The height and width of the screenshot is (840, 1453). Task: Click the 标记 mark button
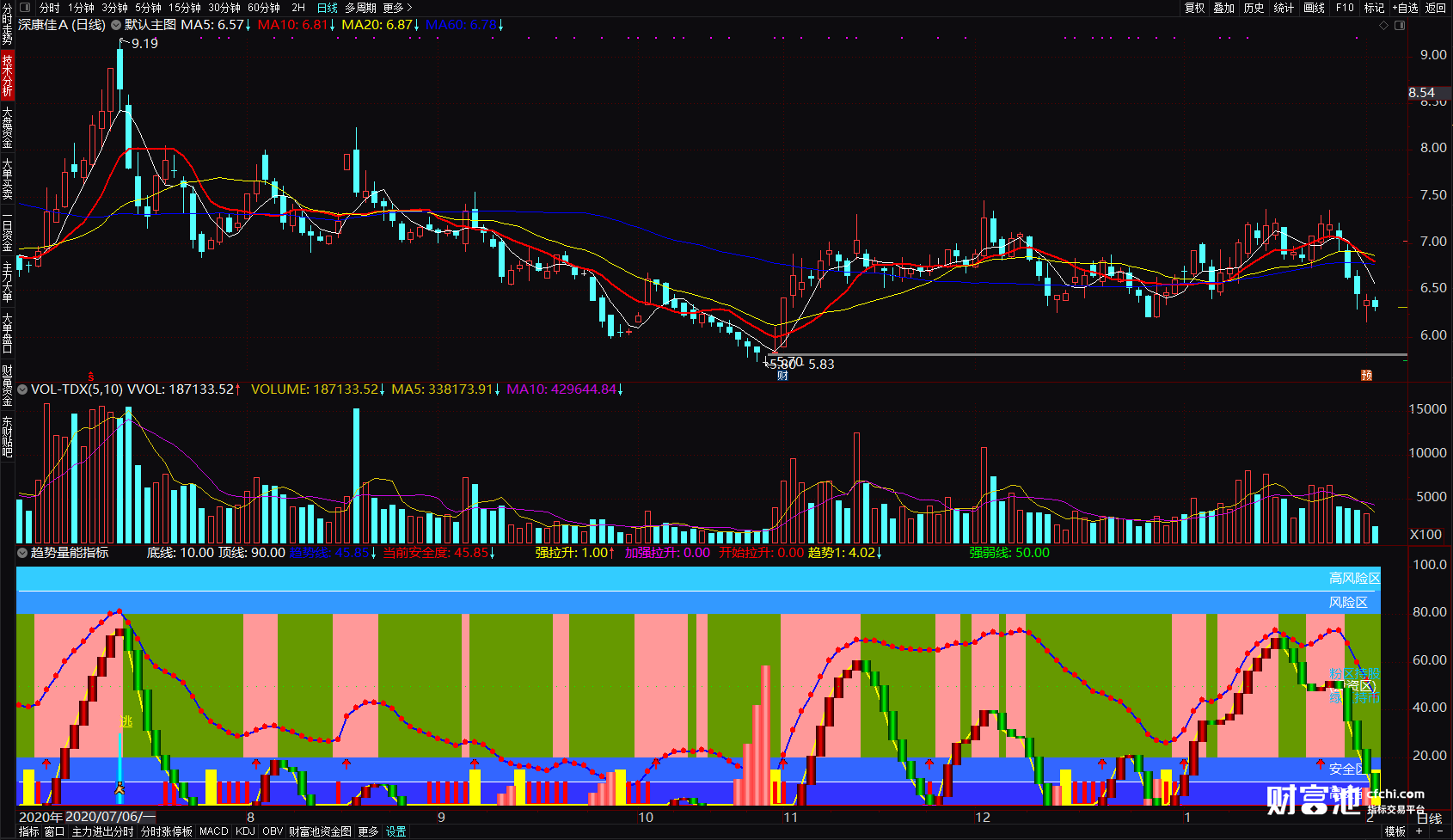(x=1374, y=8)
